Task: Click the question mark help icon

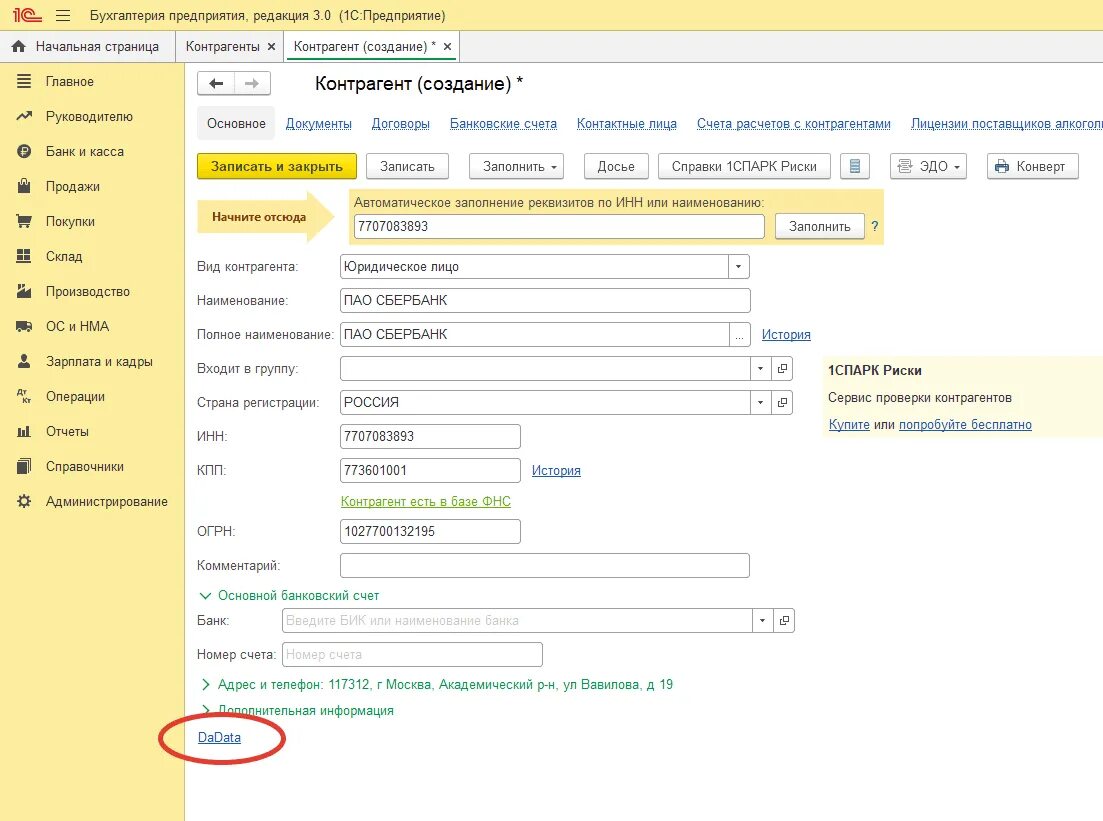Action: (874, 227)
